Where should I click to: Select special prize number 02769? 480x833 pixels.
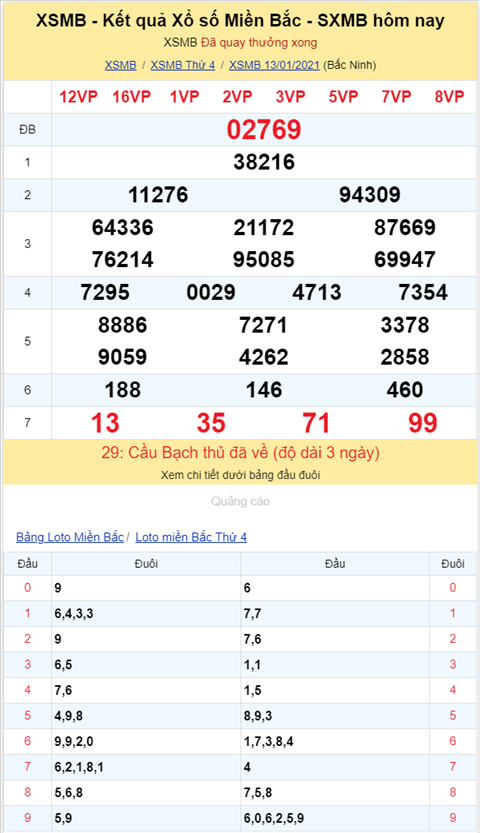click(264, 130)
